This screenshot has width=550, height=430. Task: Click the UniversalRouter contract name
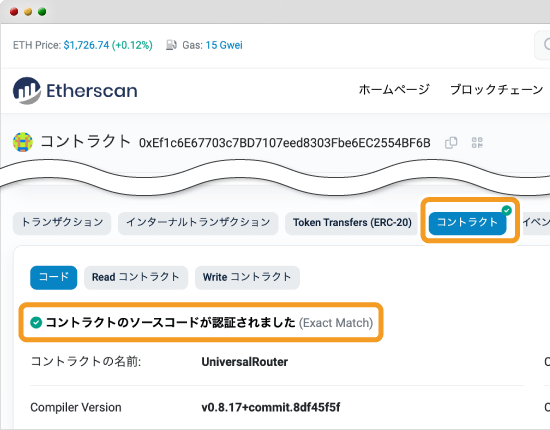[x=244, y=362]
